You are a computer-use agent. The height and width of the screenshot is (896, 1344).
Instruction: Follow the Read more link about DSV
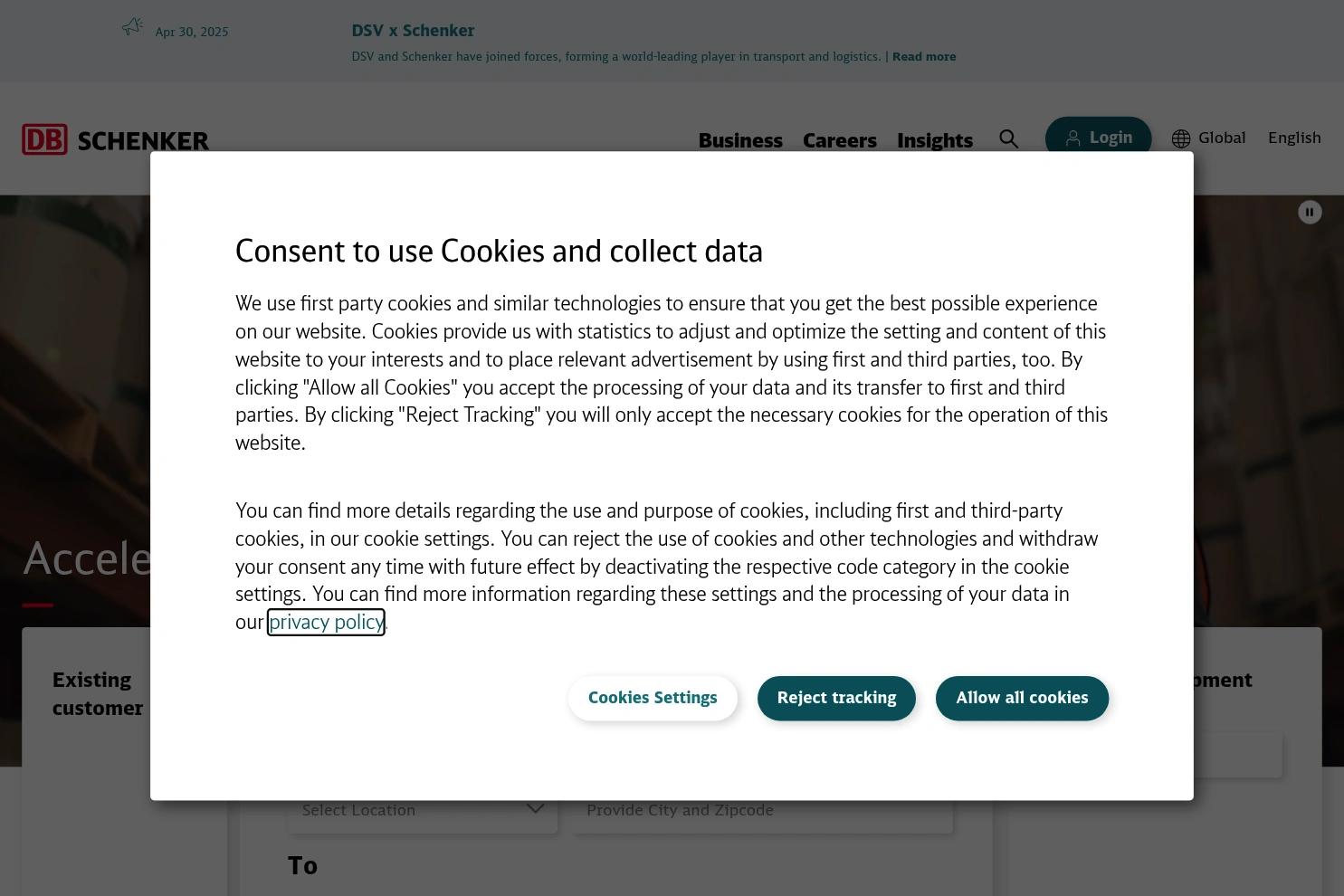tap(924, 56)
